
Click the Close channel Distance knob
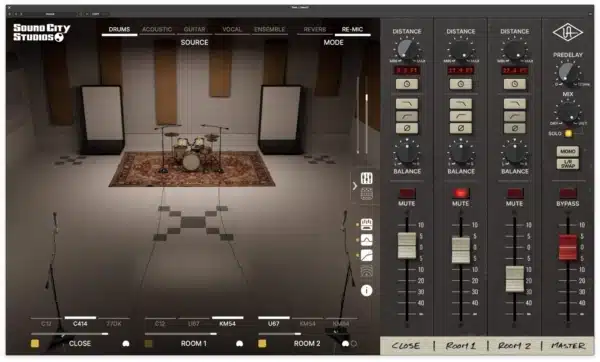(x=407, y=50)
